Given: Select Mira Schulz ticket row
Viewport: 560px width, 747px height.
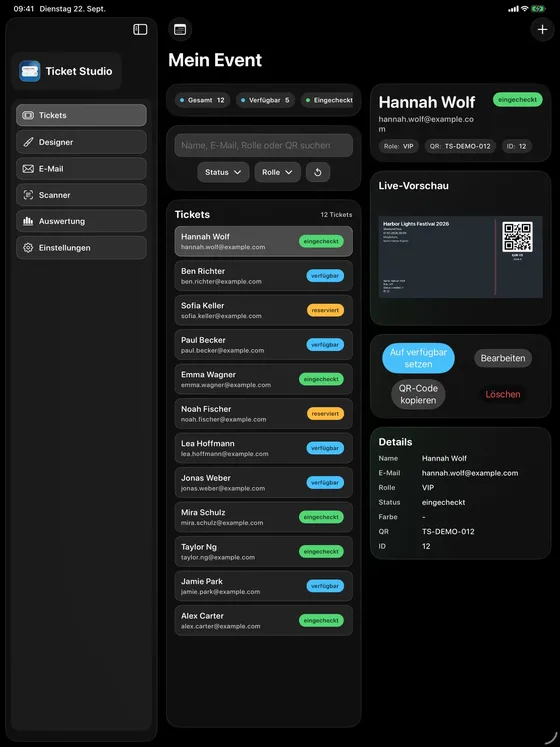Looking at the screenshot, I should 264,517.
